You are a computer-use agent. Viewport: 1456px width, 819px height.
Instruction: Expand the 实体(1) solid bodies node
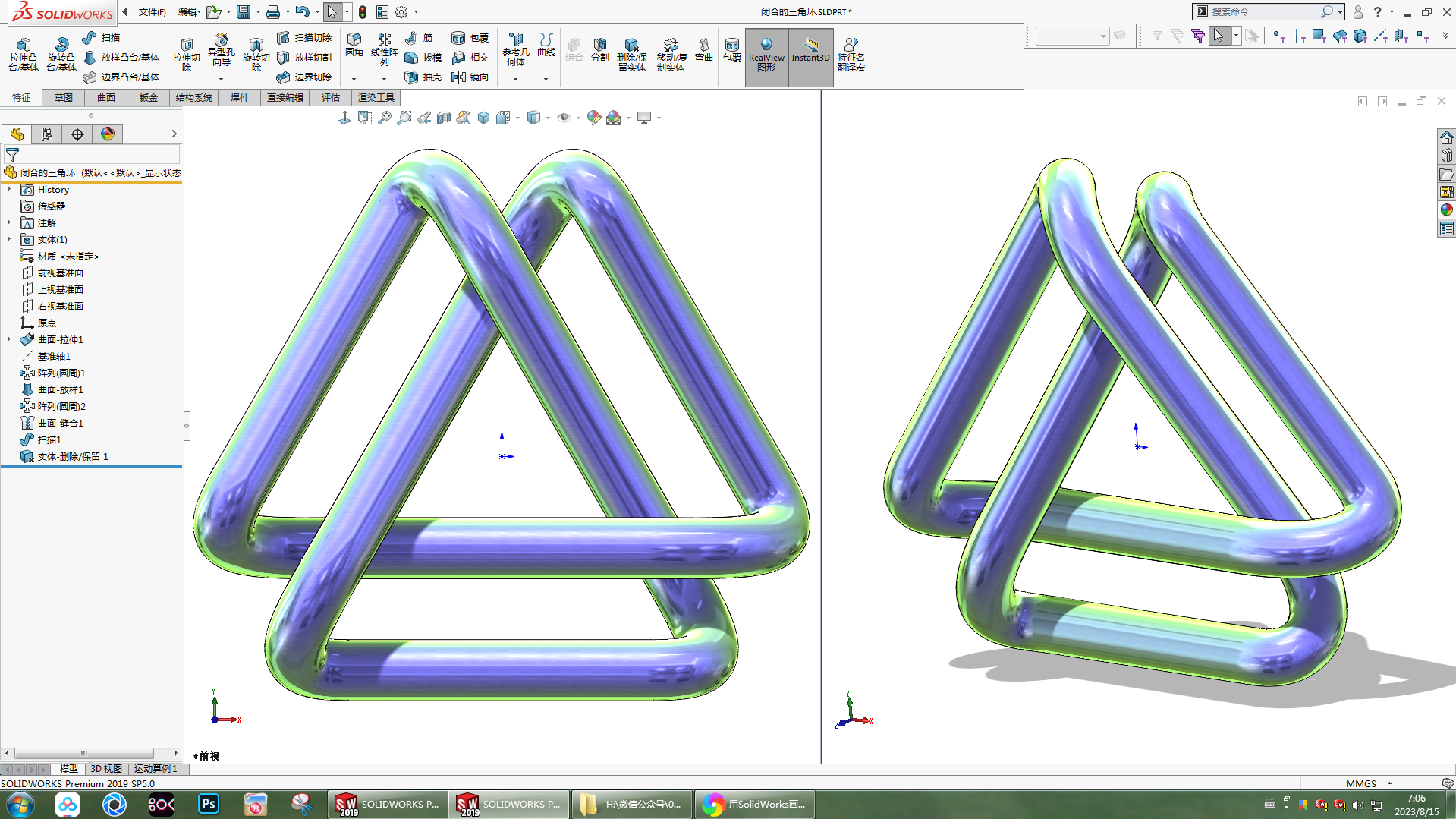tap(9, 239)
